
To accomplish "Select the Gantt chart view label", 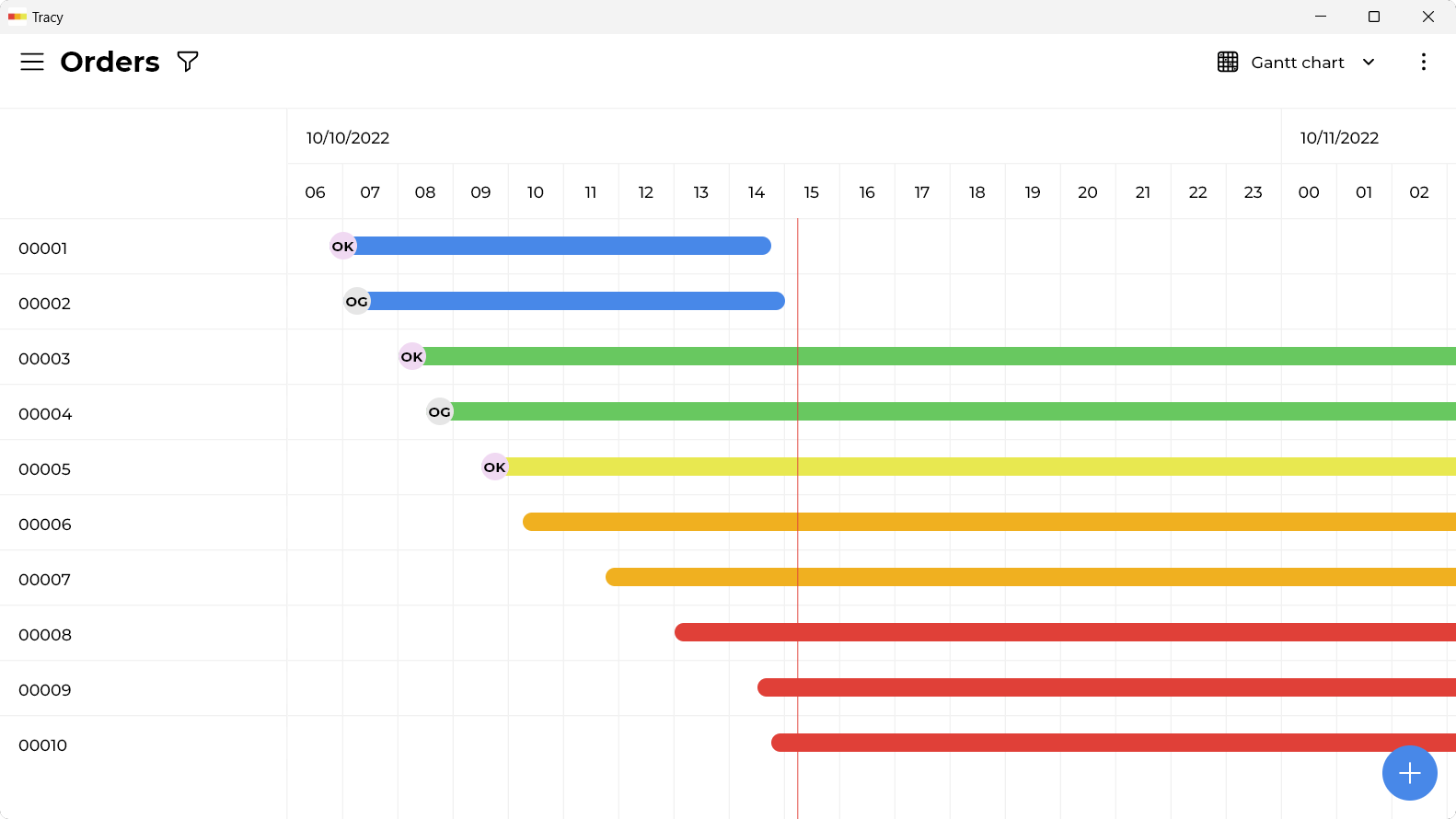I will tap(1298, 63).
